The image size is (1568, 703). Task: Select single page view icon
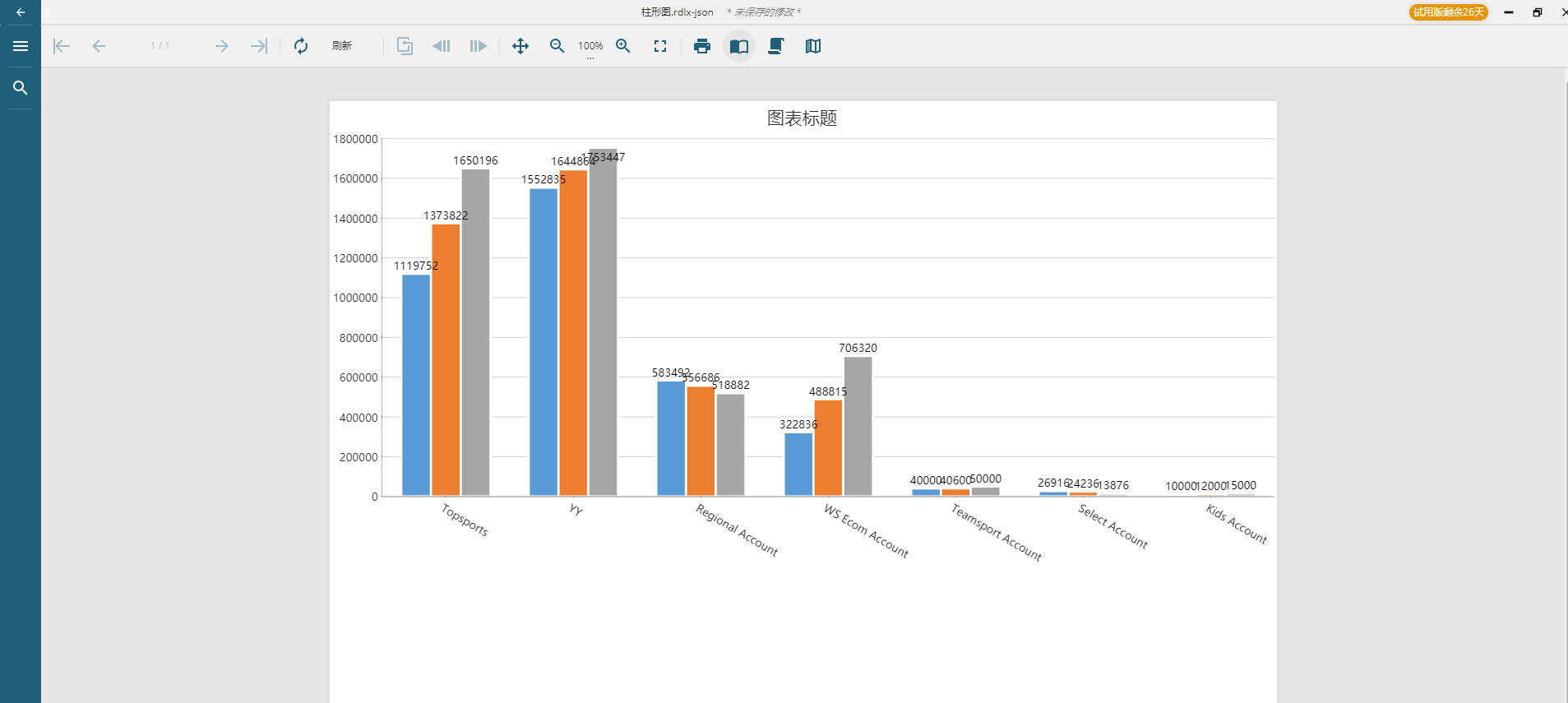[x=739, y=46]
